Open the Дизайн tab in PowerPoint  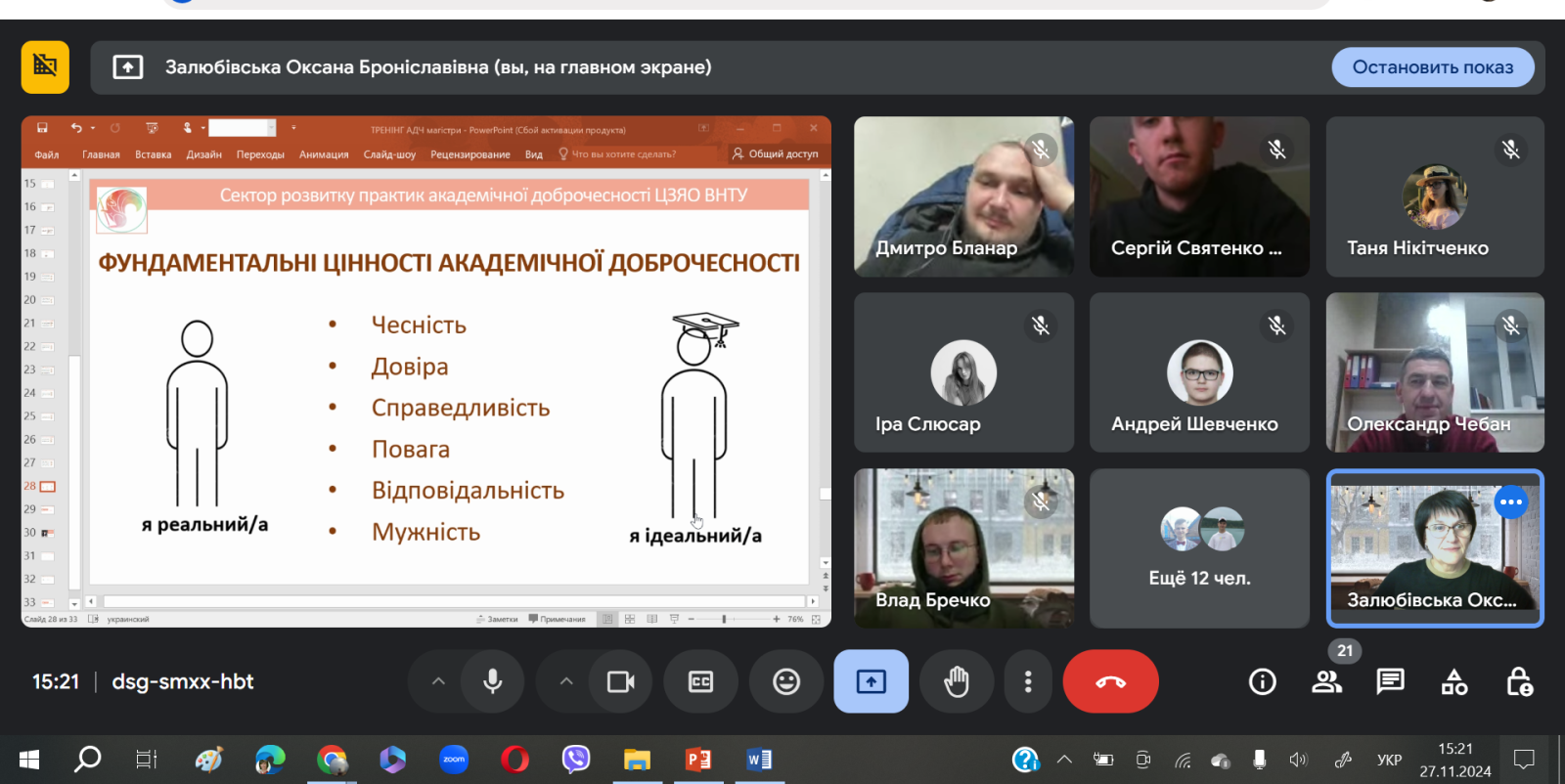click(x=203, y=154)
